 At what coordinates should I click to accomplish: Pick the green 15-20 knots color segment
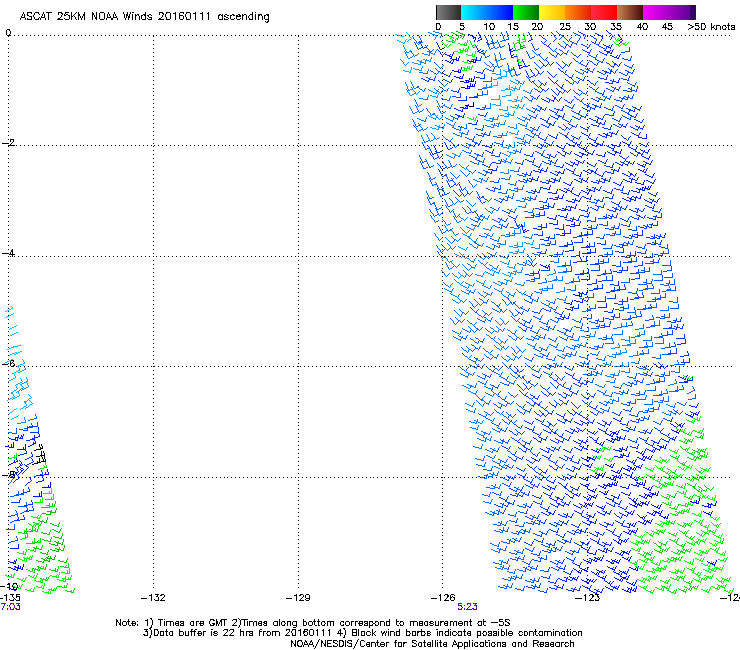pyautogui.click(x=526, y=12)
